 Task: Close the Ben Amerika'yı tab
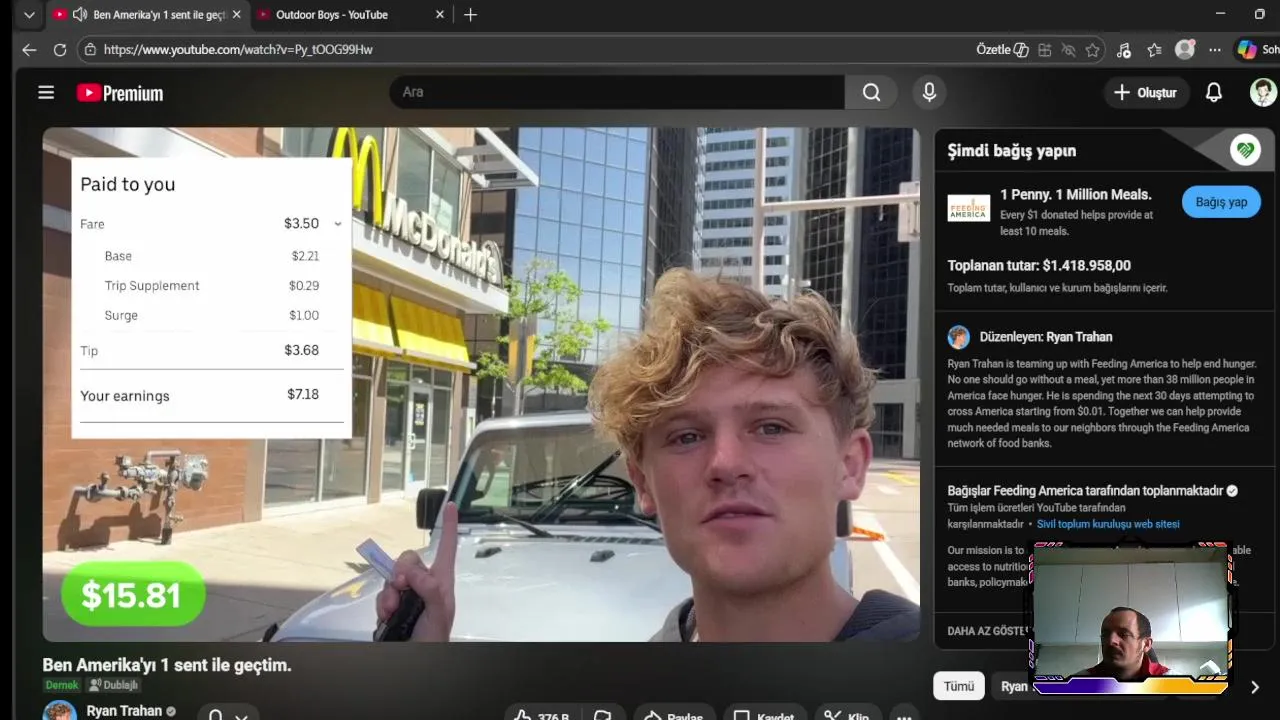coord(236,15)
